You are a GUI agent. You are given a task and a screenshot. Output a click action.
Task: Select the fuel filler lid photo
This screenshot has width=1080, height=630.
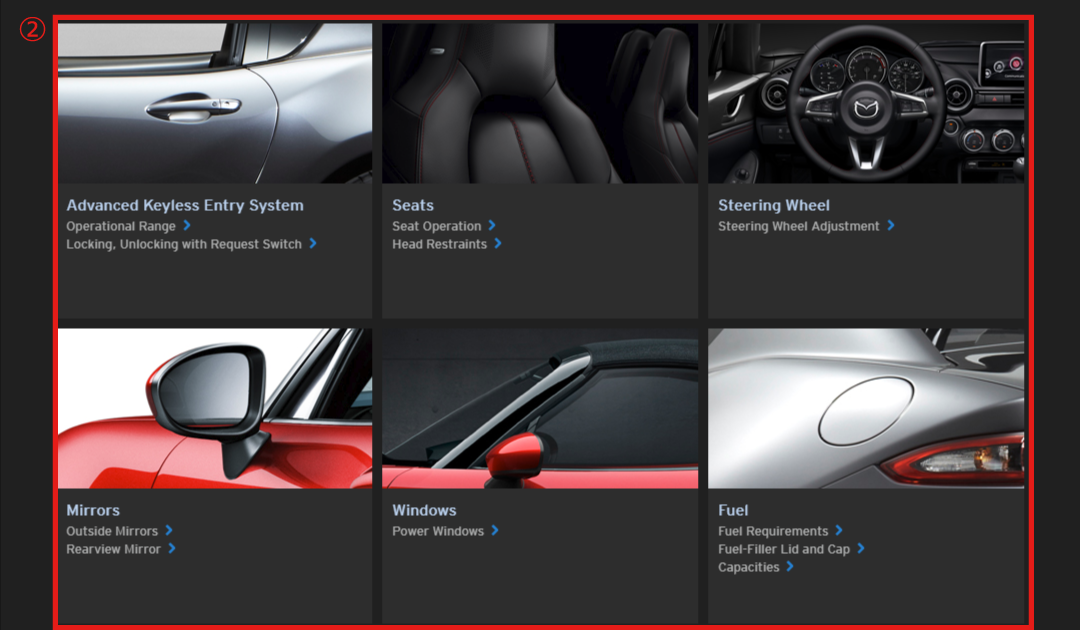click(866, 408)
